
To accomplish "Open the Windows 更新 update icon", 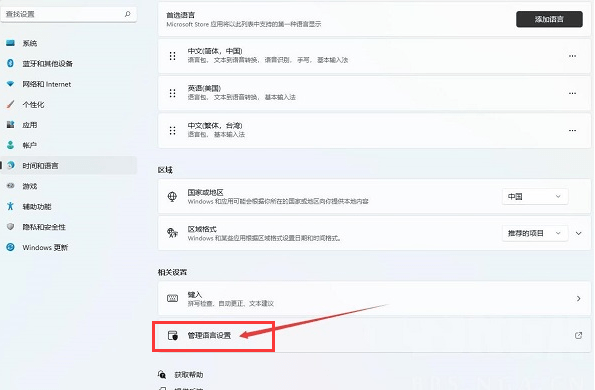I will (x=10, y=247).
